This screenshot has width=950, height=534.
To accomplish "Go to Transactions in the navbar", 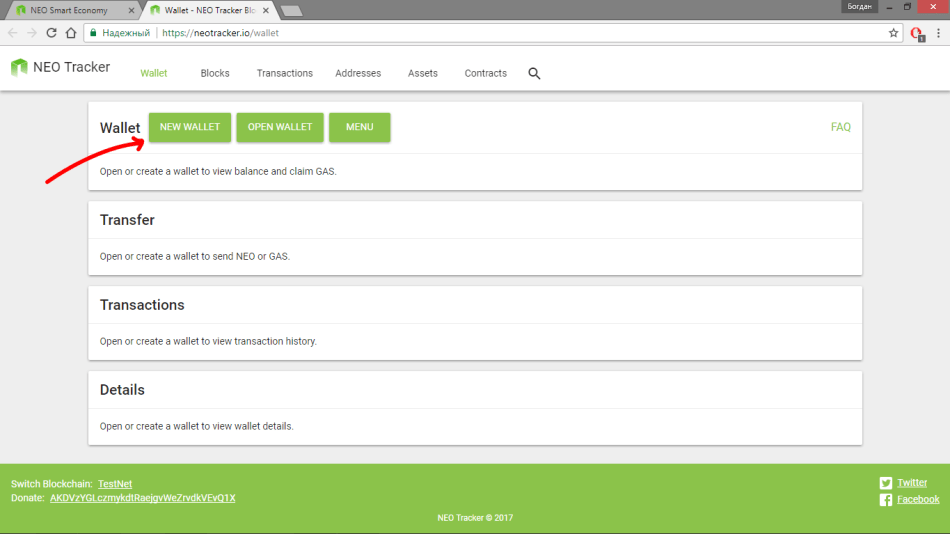I will (284, 73).
